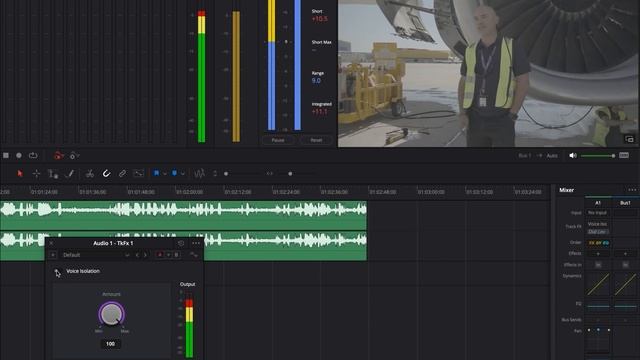The width and height of the screenshot is (640, 360).
Task: Click the add preset plus button
Action: 53,255
